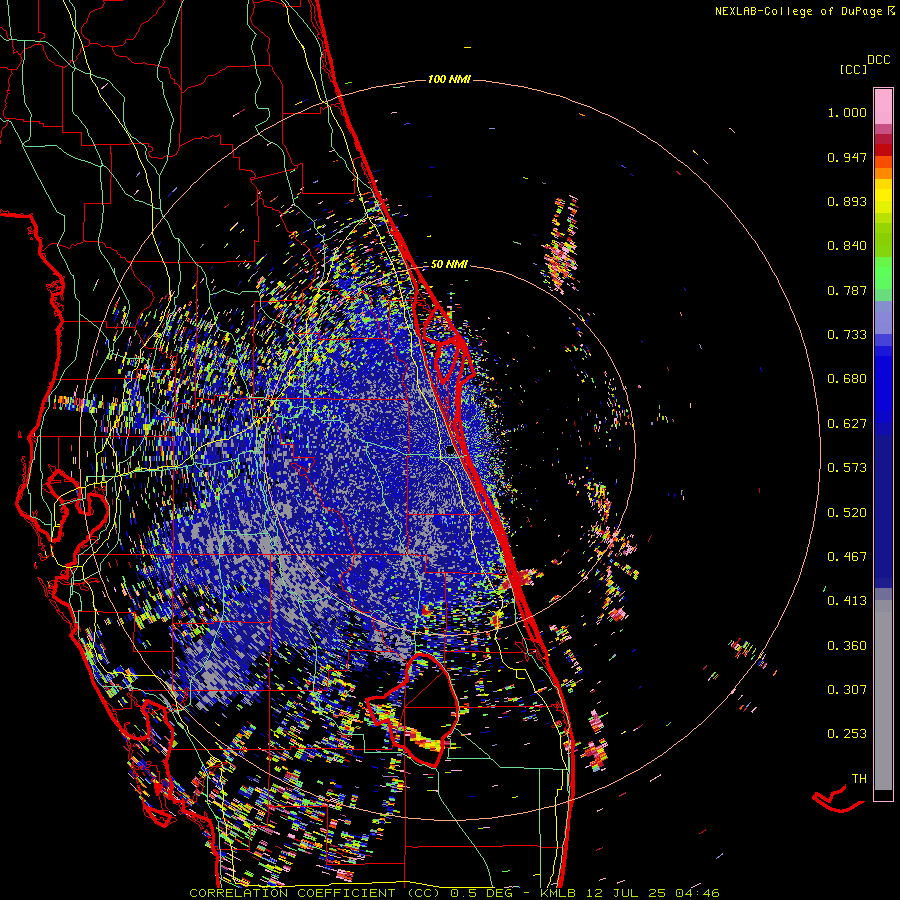
Task: Click the 100 NMI range ring label
Action: click(449, 79)
